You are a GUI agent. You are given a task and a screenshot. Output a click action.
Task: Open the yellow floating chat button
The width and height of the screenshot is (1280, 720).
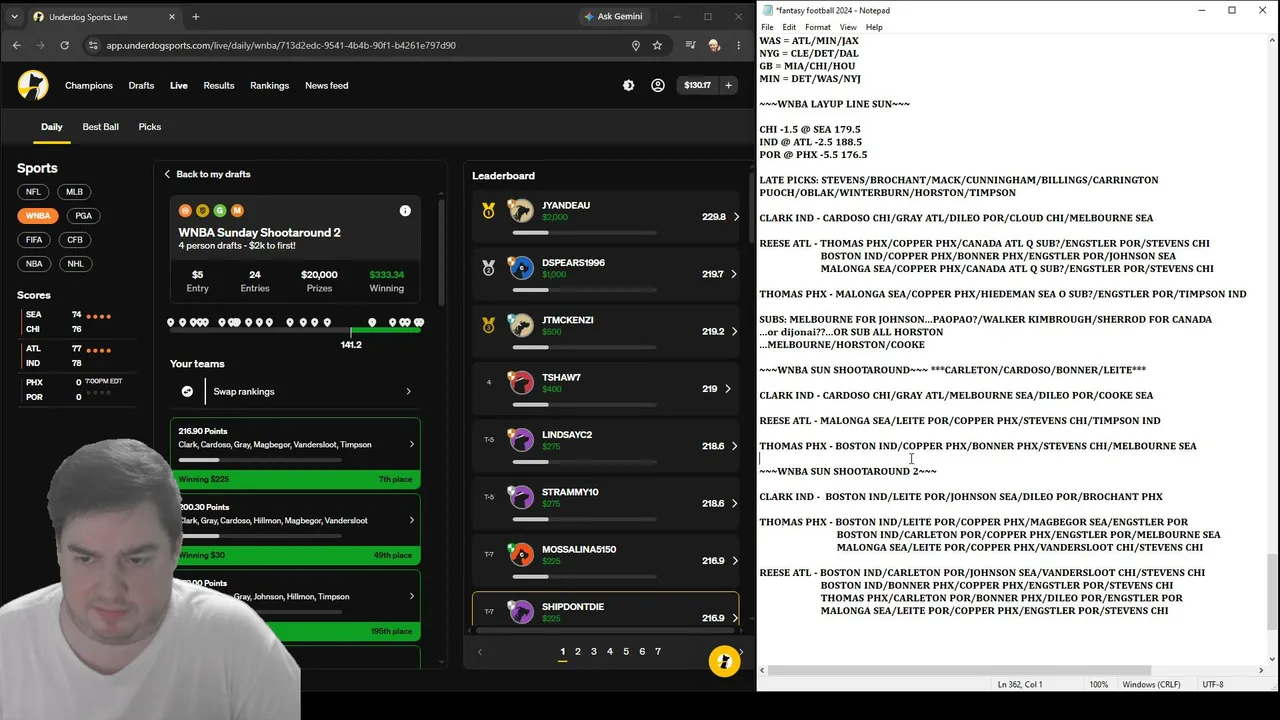tap(724, 661)
